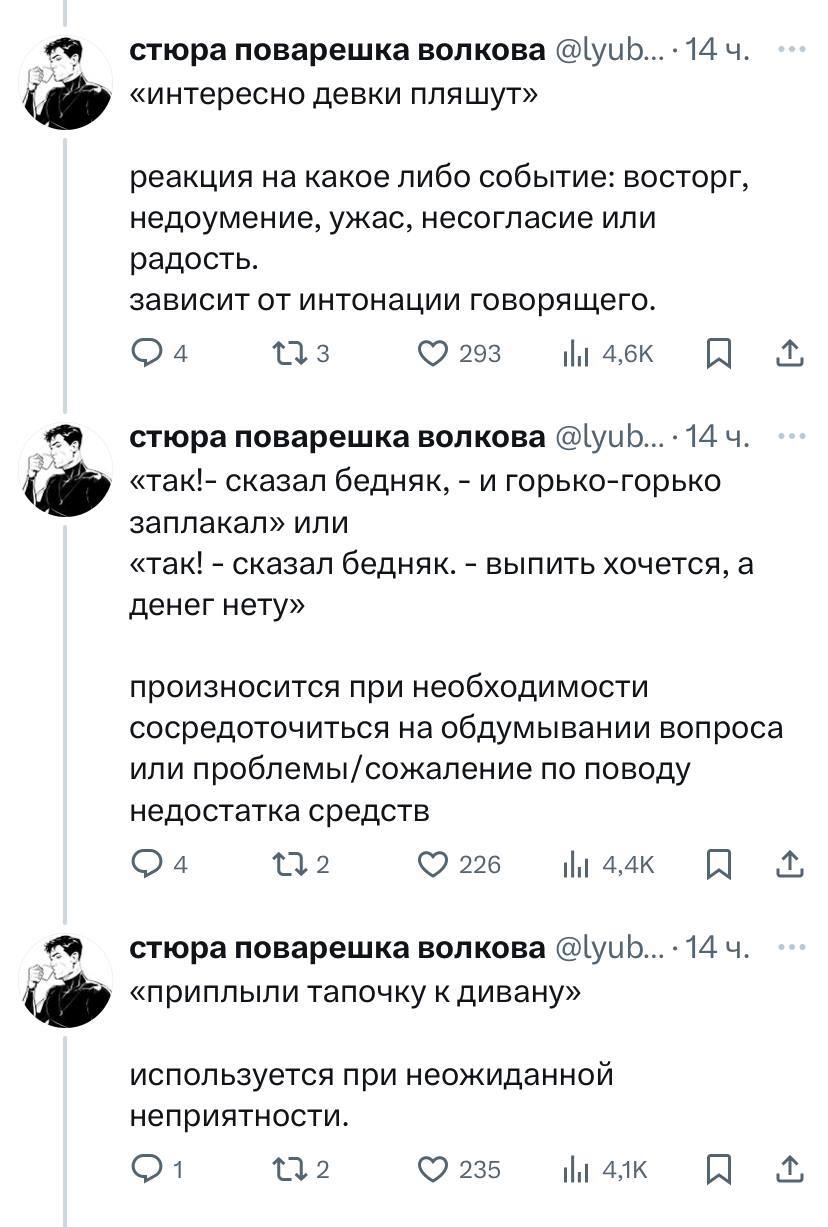Open three-dot menu on second tweet
This screenshot has height=1227, width=828.
point(791,436)
